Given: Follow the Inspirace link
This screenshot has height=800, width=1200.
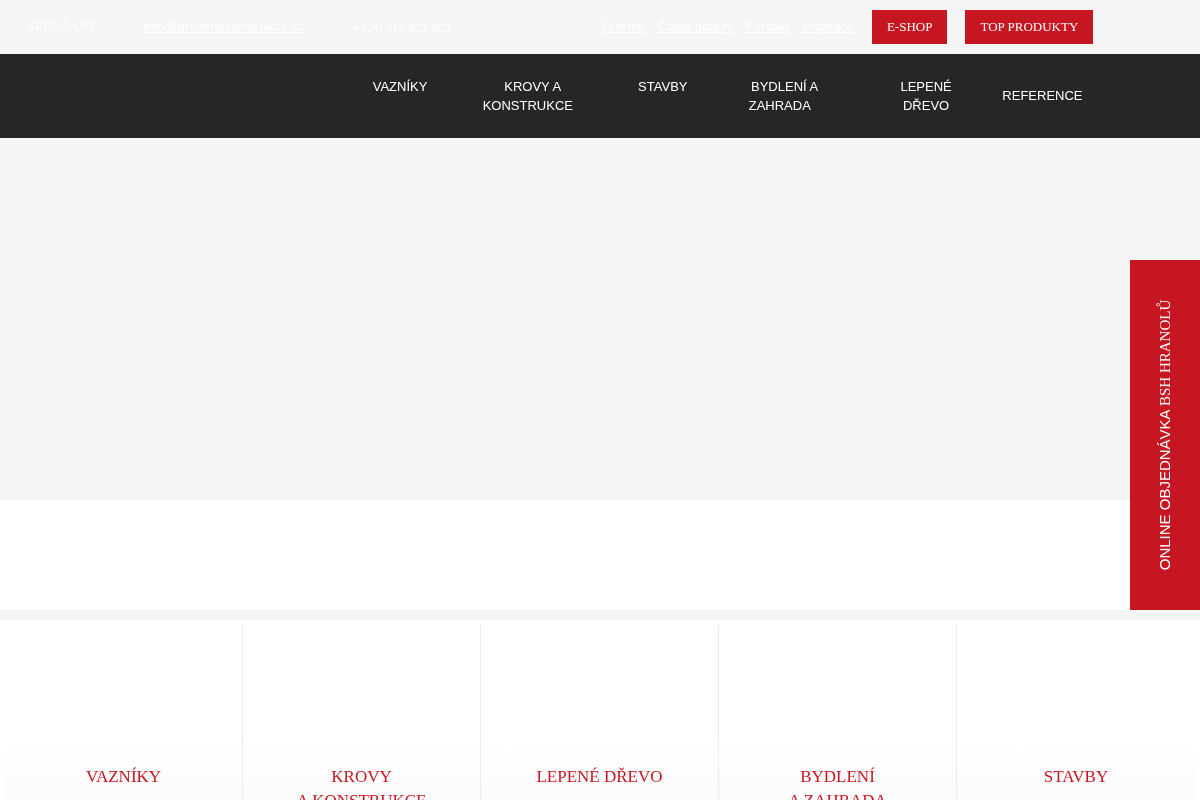Looking at the screenshot, I should click(x=827, y=27).
